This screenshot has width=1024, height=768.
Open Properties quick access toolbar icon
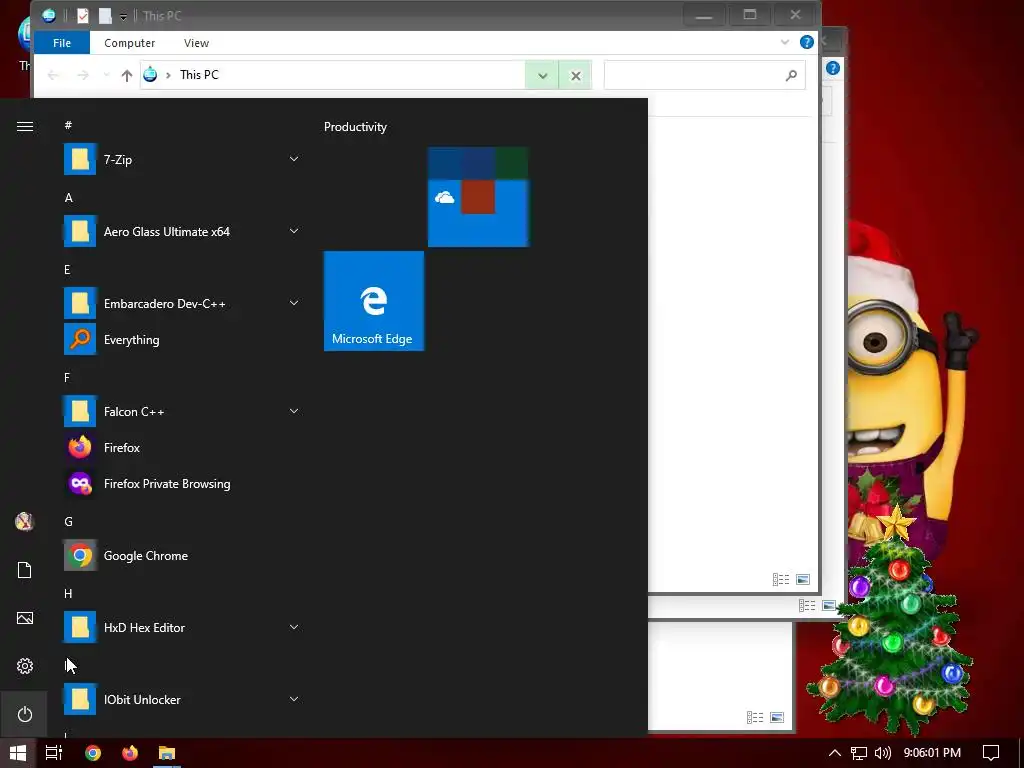83,16
